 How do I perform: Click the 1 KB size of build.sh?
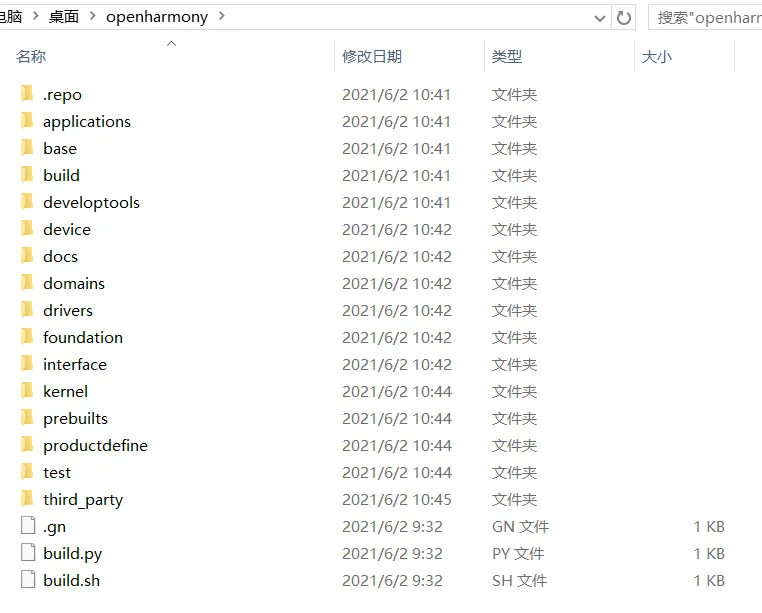709,580
